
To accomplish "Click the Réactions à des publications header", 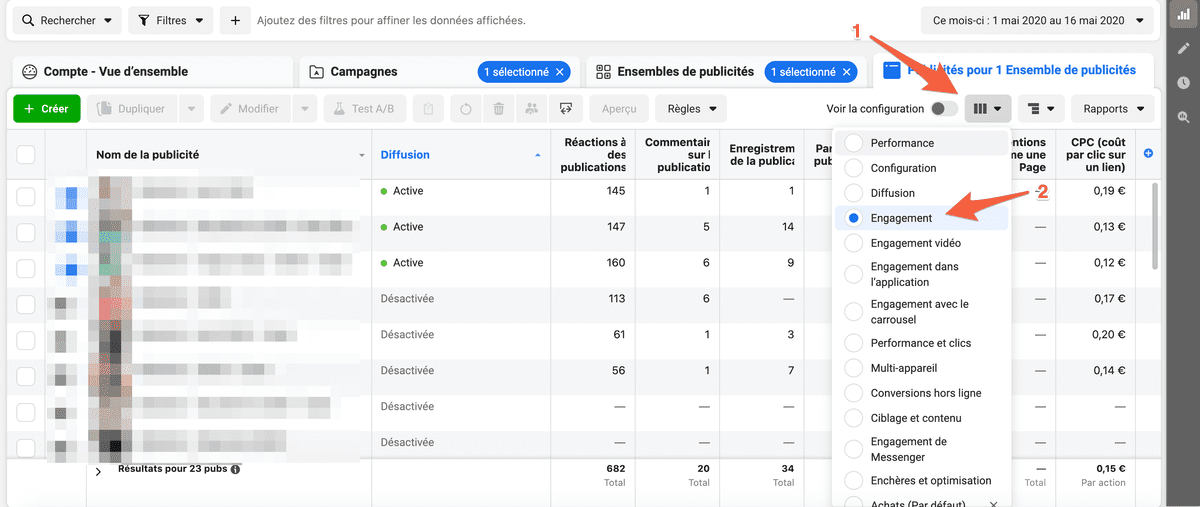I will [x=593, y=155].
